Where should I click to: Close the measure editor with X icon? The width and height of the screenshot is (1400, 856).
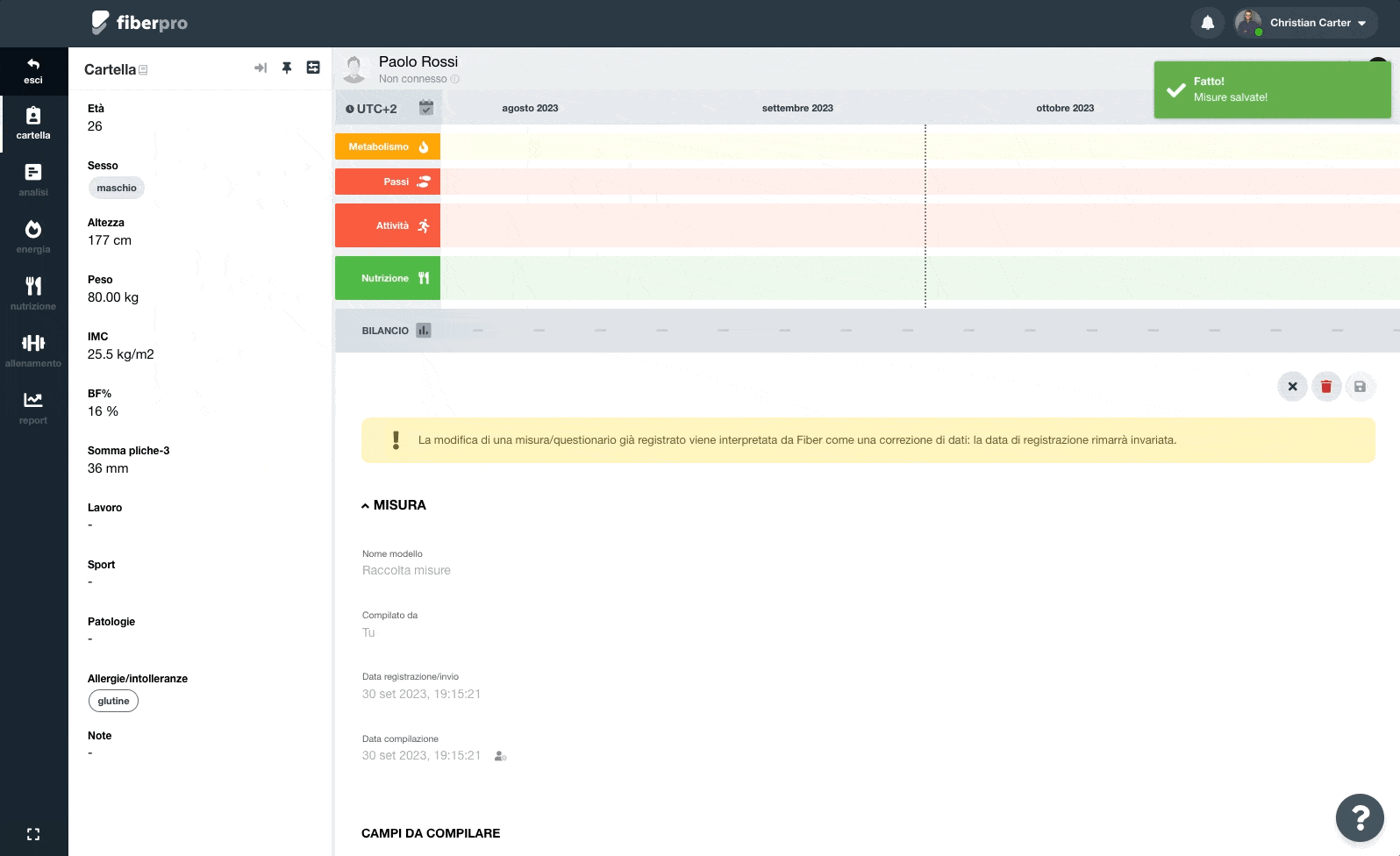pos(1292,386)
